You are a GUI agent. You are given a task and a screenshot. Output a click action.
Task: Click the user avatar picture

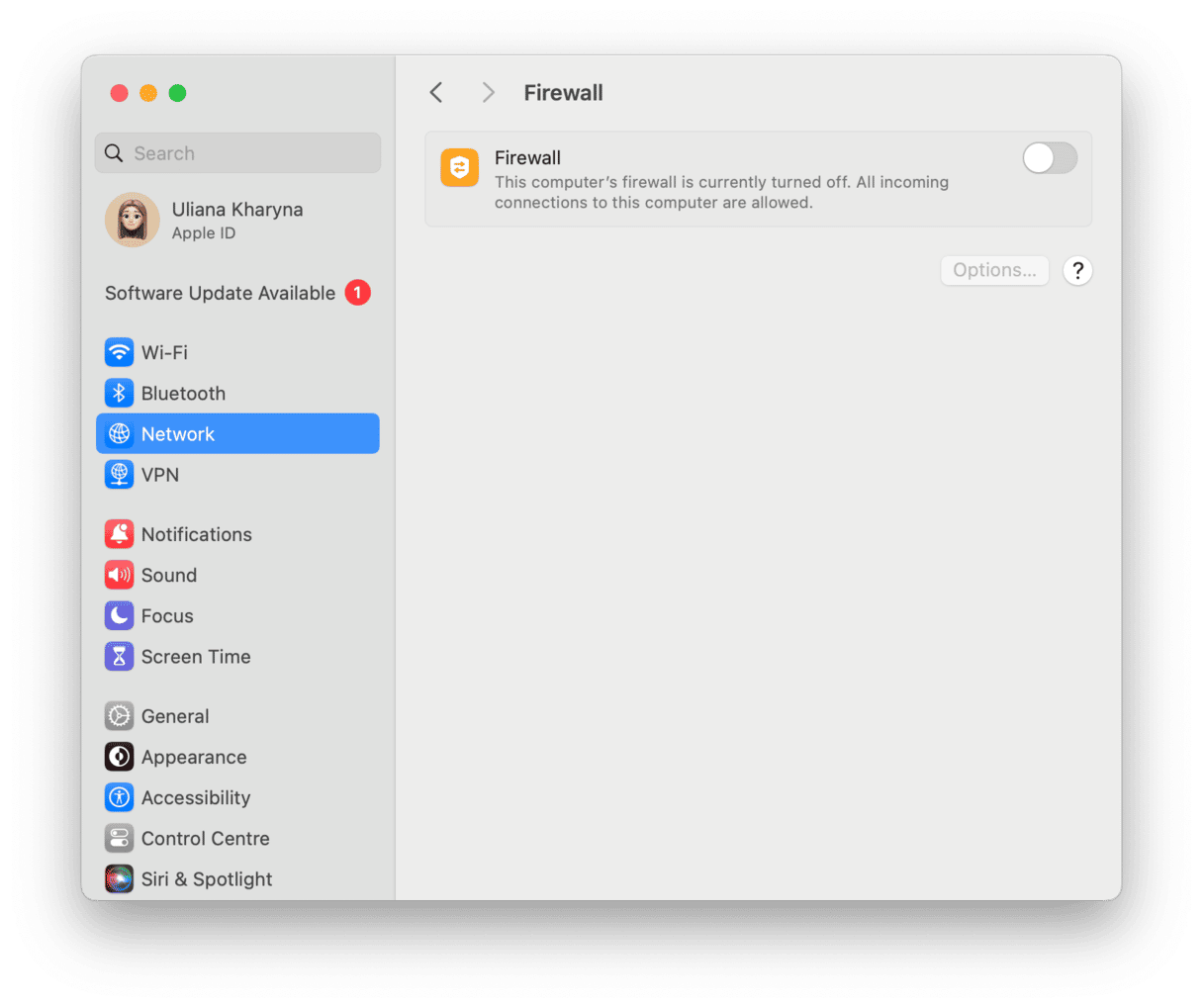[x=133, y=220]
